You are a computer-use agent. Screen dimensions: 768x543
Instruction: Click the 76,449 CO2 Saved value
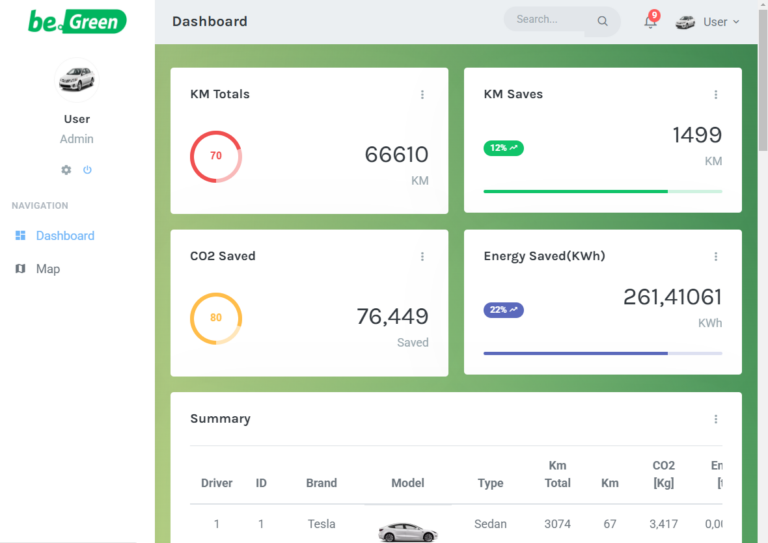[x=392, y=316]
